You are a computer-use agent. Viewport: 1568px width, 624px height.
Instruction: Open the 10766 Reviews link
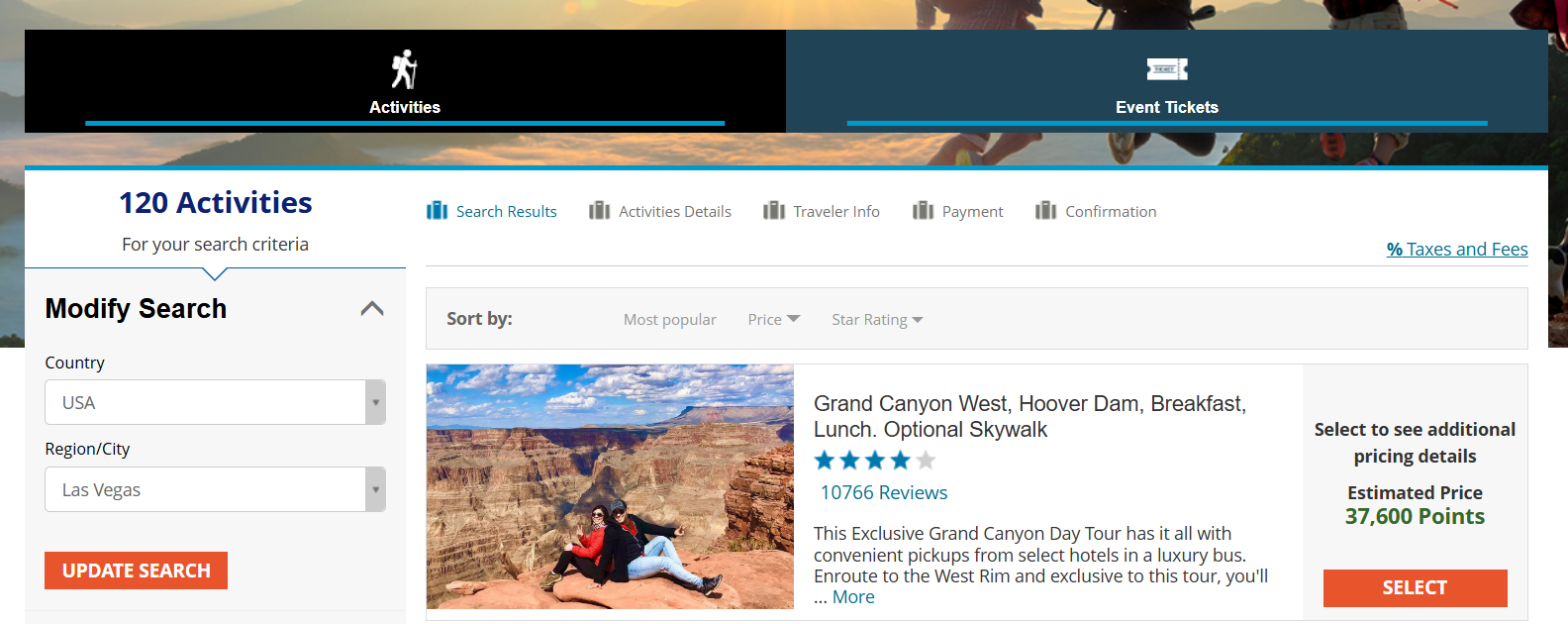click(884, 492)
